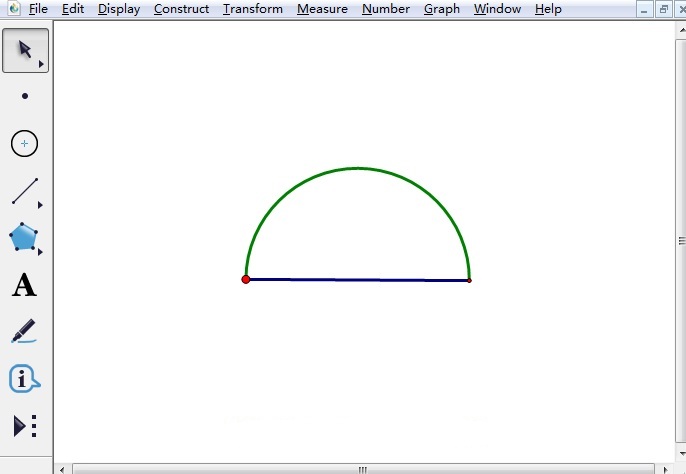Viewport: 686px width, 474px height.
Task: Click the scroll right arrow
Action: tap(665, 470)
